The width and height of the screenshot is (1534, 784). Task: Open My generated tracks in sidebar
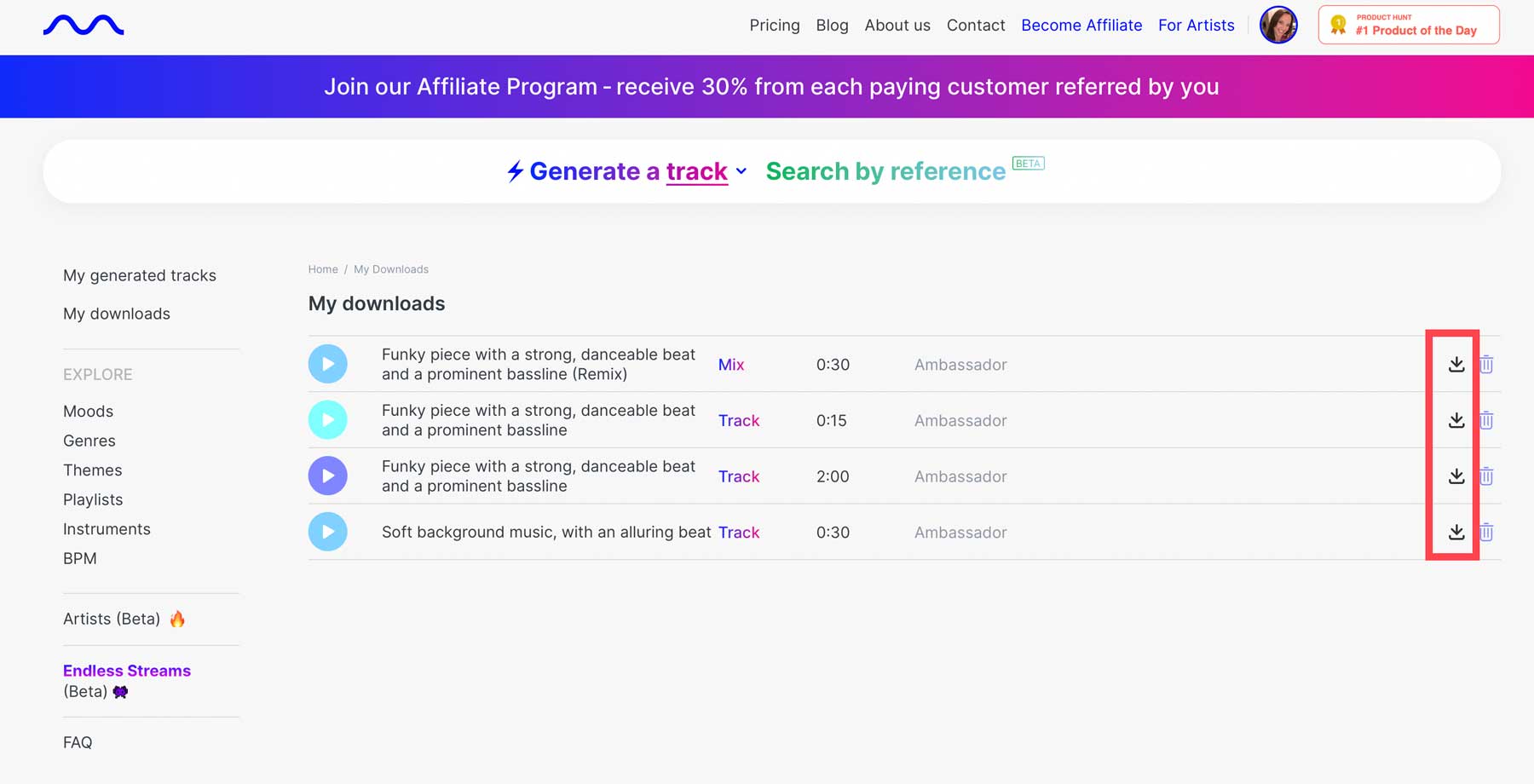pyautogui.click(x=140, y=275)
